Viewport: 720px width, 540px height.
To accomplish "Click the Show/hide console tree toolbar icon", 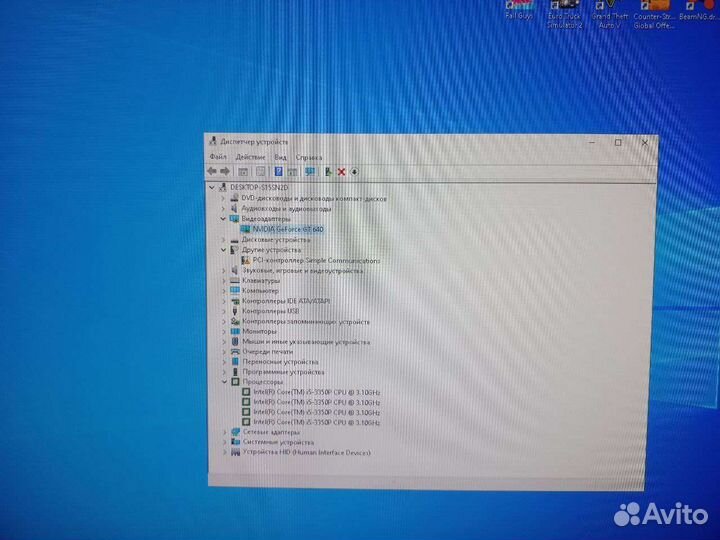I will coord(243,171).
